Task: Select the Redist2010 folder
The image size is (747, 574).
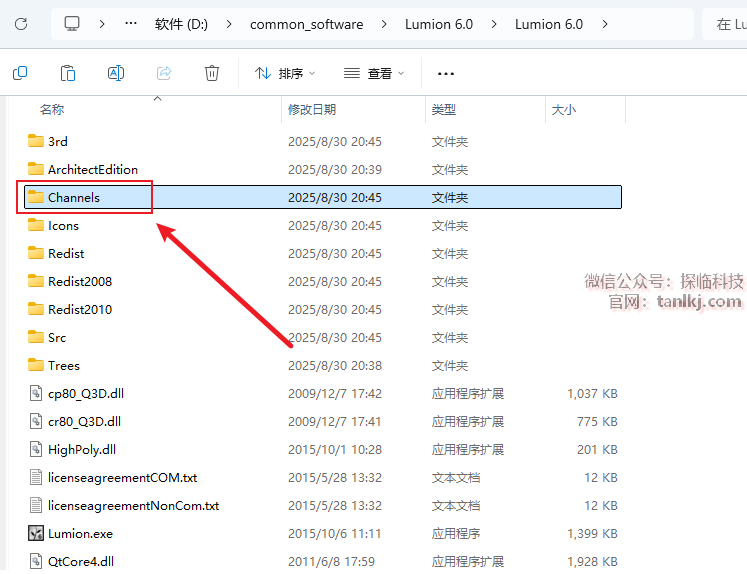Action: tap(323, 310)
